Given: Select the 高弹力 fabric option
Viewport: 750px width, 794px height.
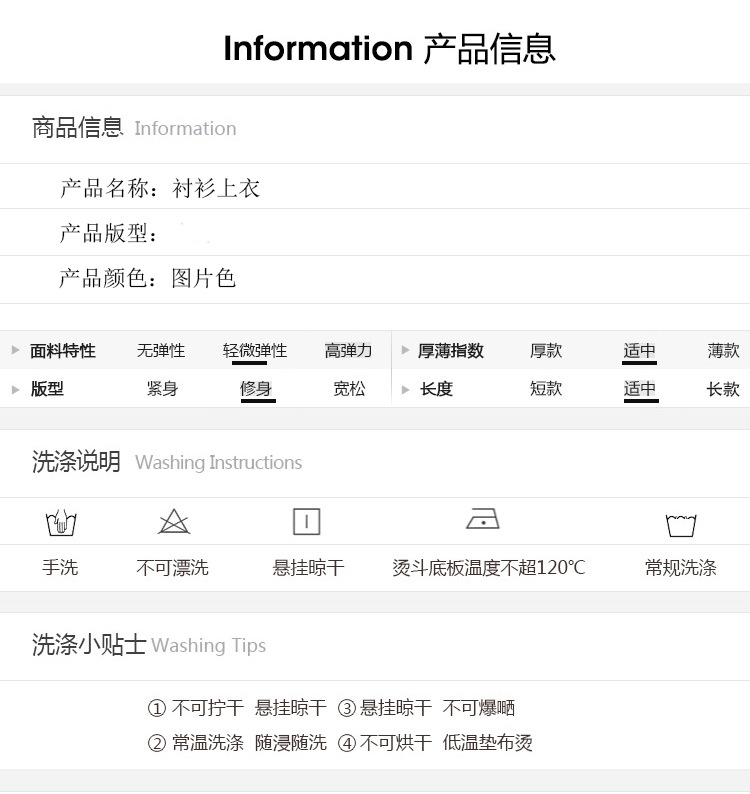Looking at the screenshot, I should [348, 350].
